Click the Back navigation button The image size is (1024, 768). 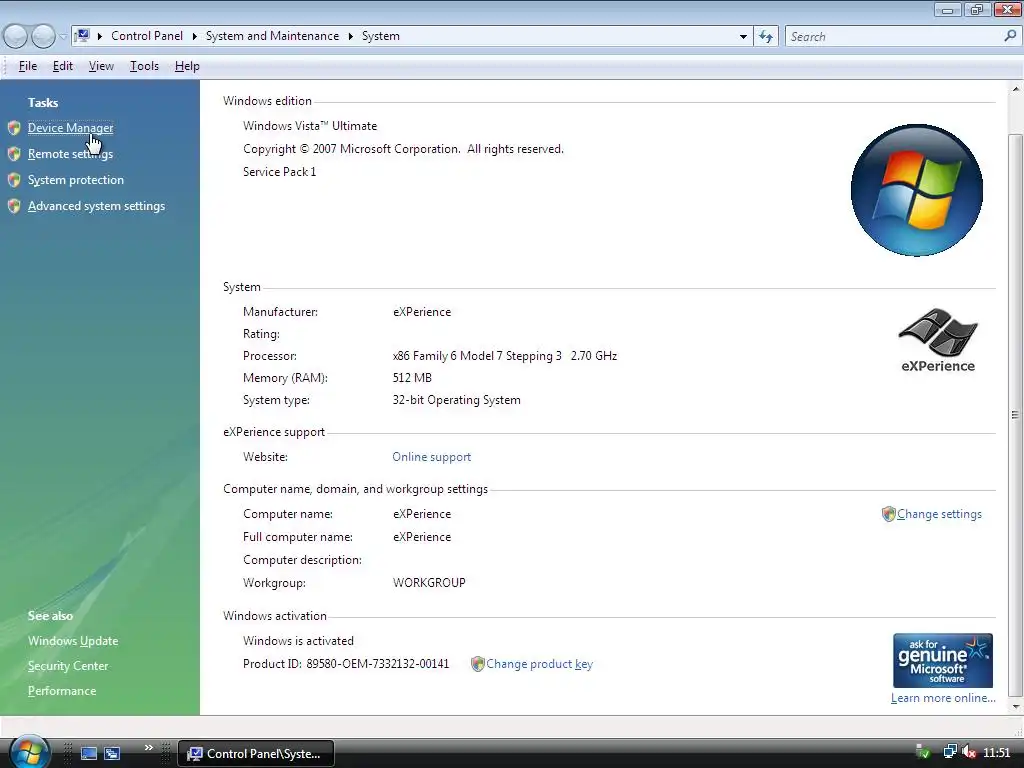[16, 37]
